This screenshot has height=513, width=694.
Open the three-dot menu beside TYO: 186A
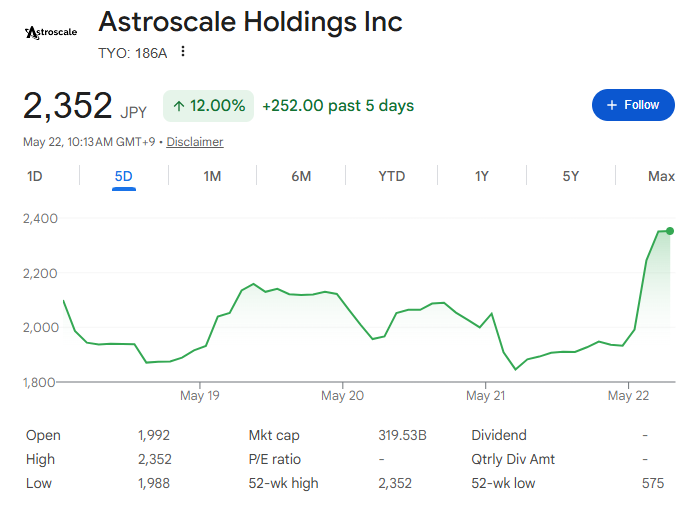point(183,52)
